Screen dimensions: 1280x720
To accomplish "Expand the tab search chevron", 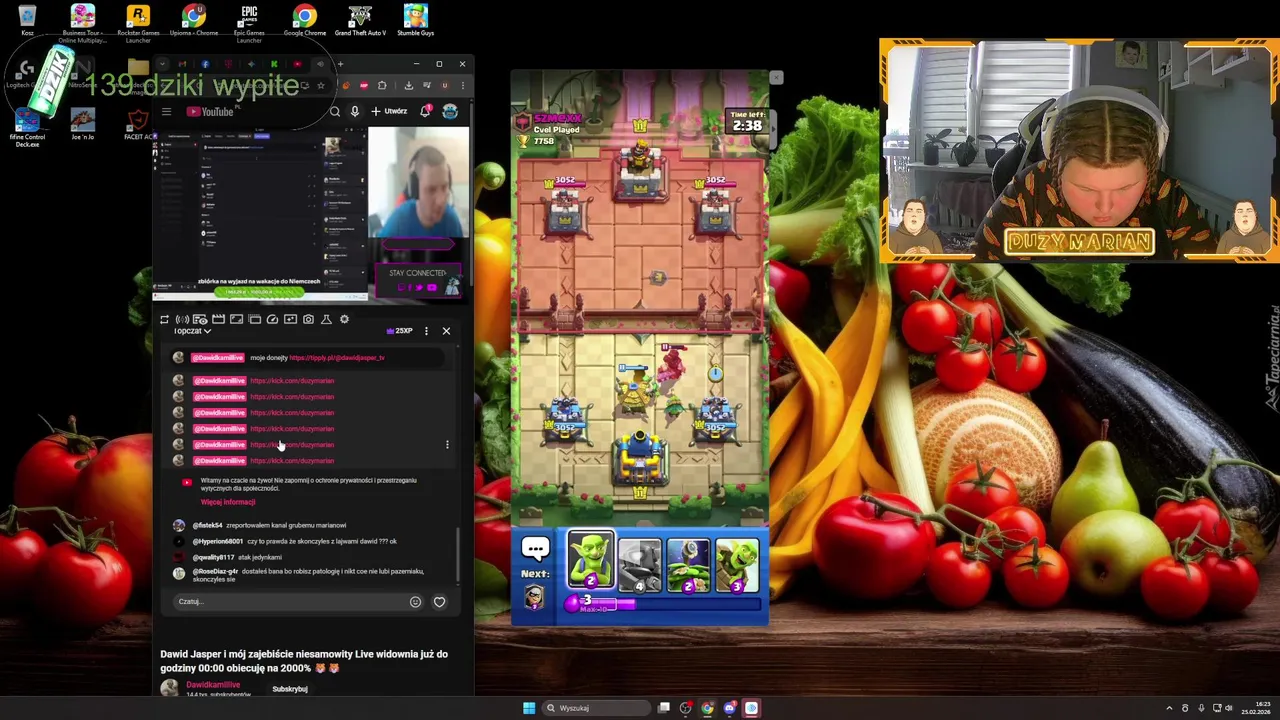I will [162, 64].
